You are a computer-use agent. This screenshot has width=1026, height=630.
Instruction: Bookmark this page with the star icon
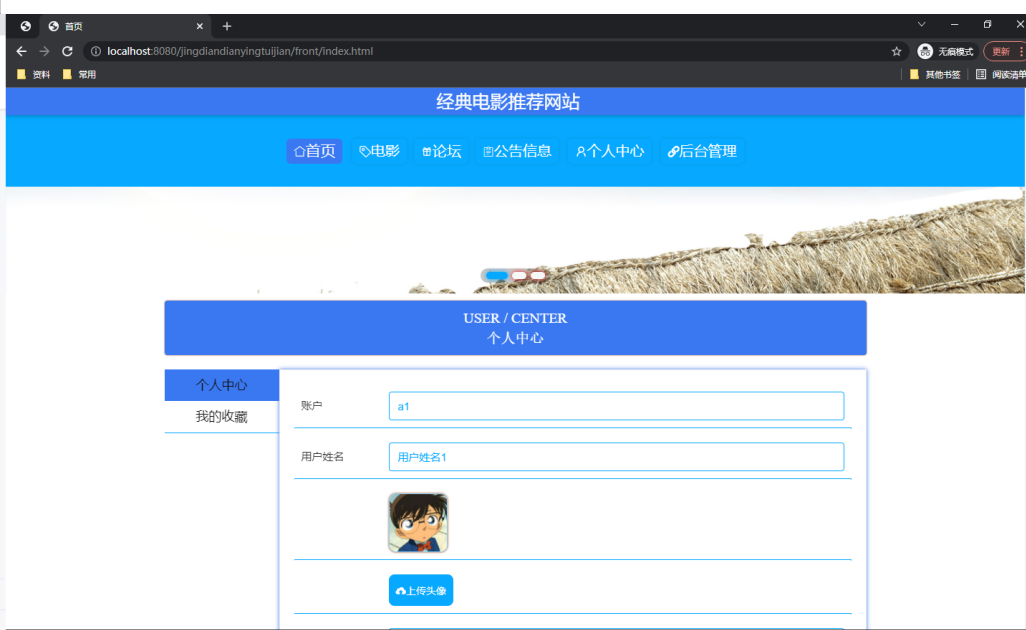point(896,51)
